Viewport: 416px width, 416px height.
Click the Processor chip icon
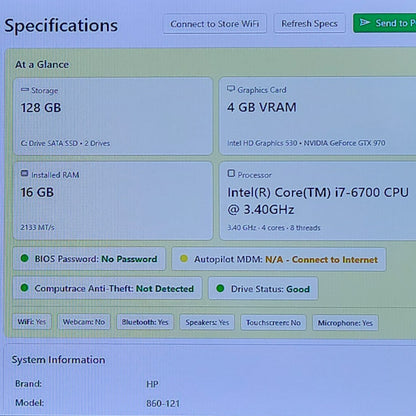(231, 173)
